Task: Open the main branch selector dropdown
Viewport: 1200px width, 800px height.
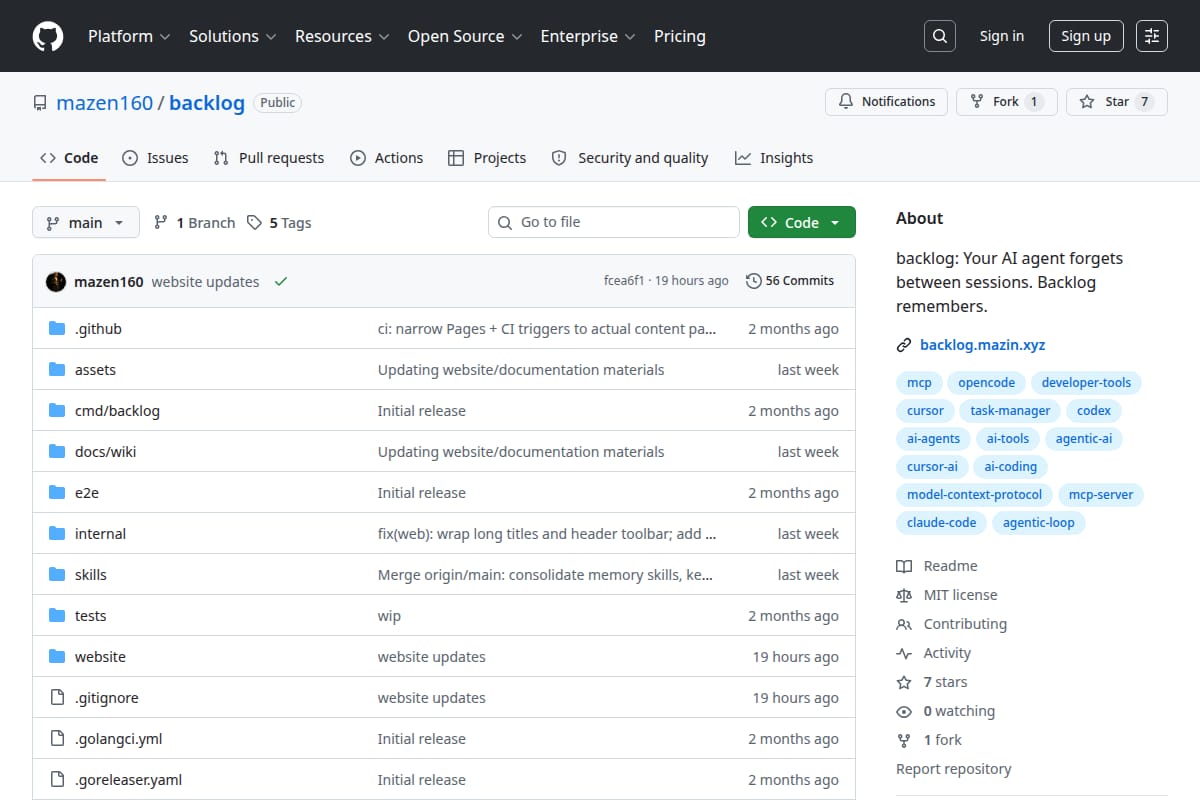Action: 85,222
